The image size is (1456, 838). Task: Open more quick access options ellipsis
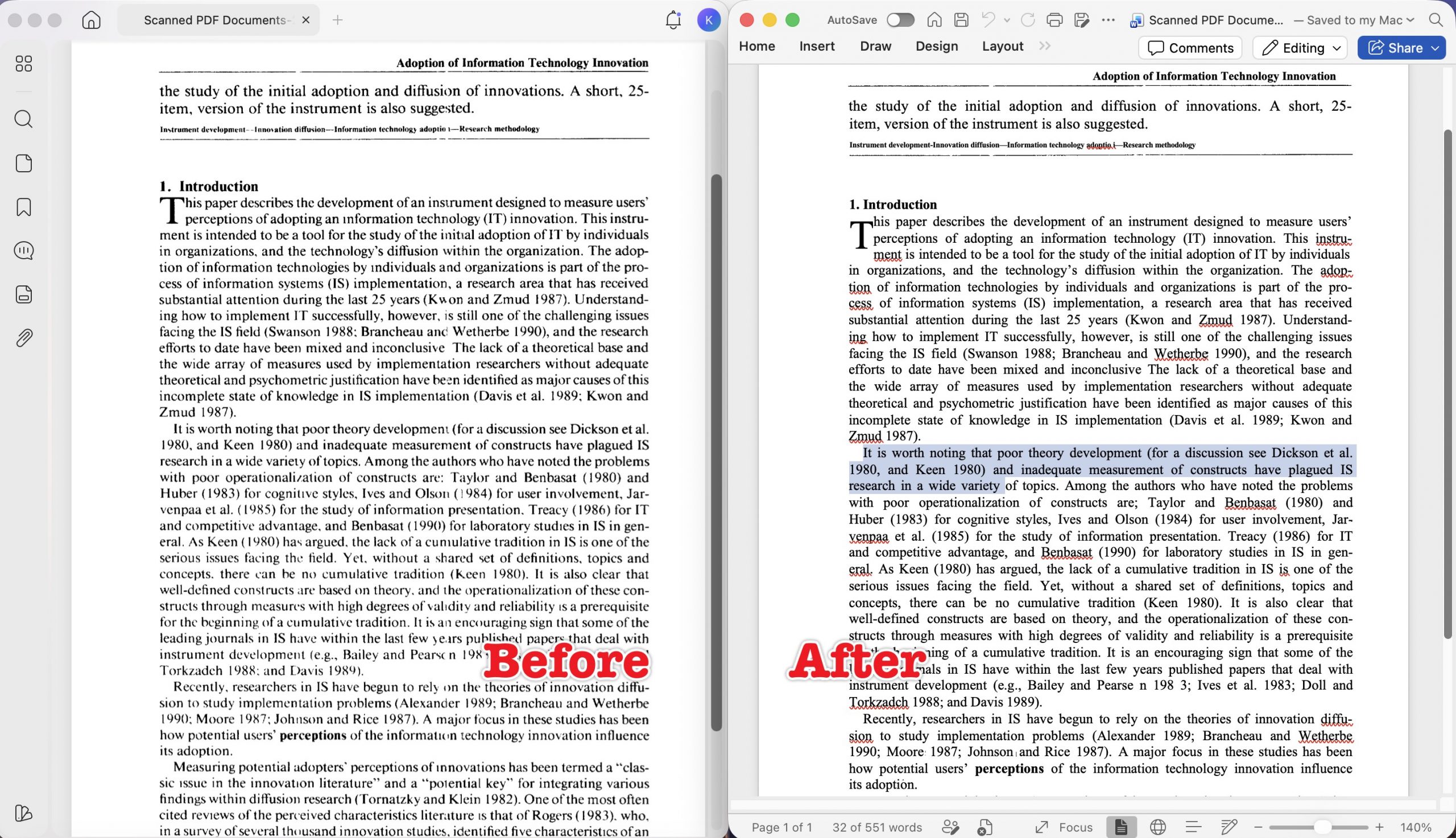[1108, 20]
